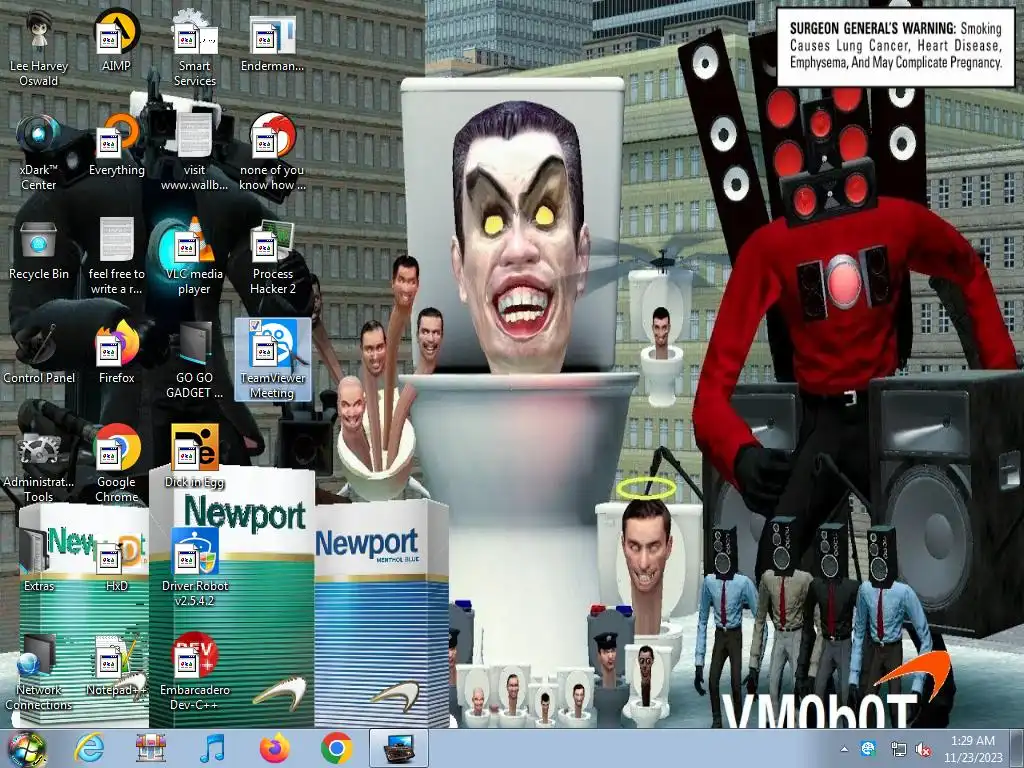Open Embarcadero Dev-C++ shortcut

tap(195, 672)
